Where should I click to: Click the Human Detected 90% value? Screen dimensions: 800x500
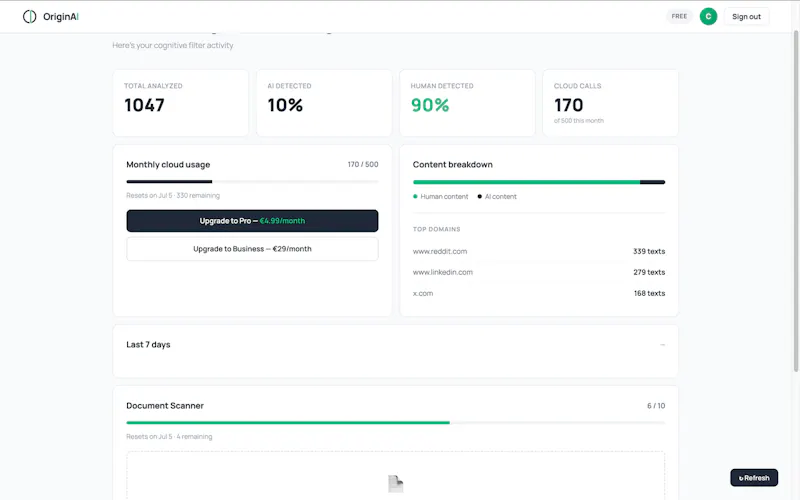click(x=430, y=105)
